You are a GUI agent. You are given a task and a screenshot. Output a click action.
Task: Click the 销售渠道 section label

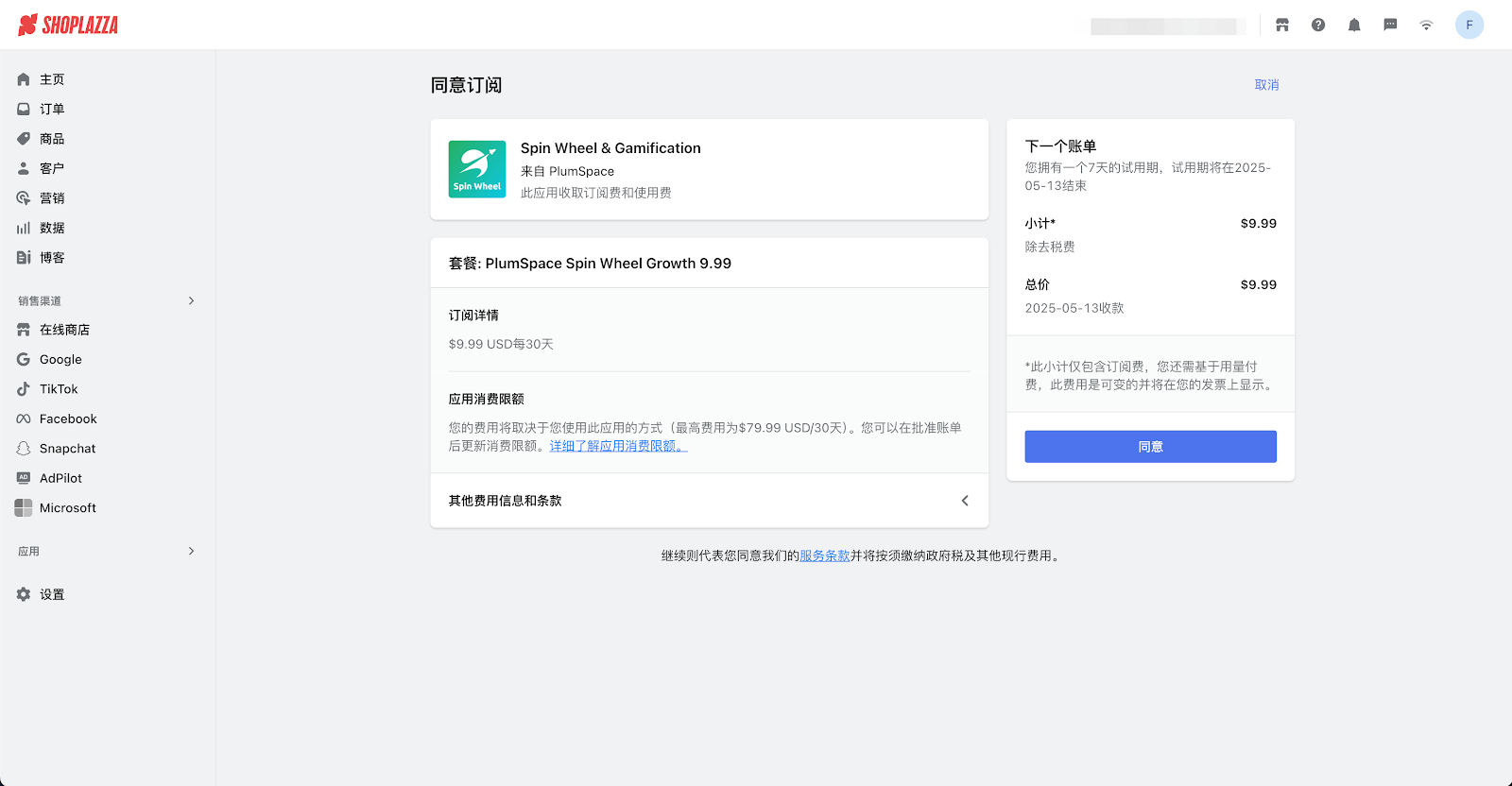[x=40, y=301]
